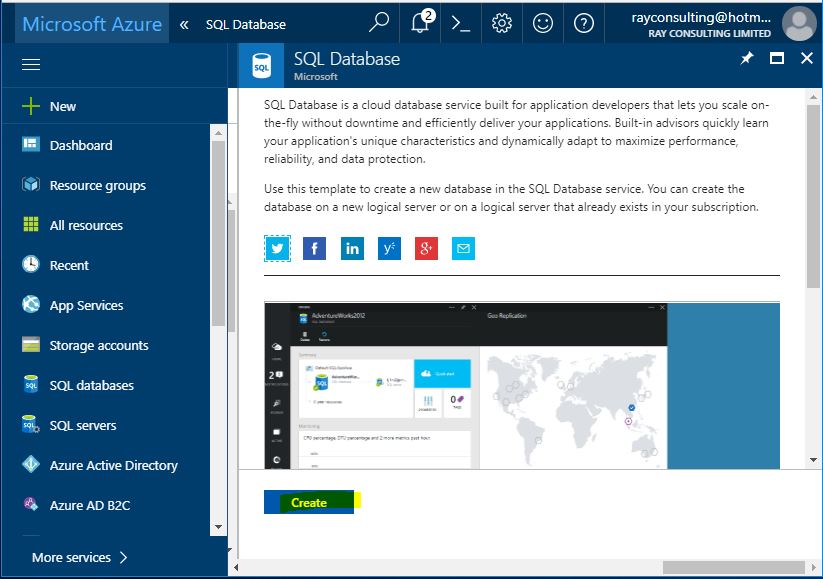Navigate to SQL databases
Viewport: 823px width, 579px height.
click(x=91, y=385)
